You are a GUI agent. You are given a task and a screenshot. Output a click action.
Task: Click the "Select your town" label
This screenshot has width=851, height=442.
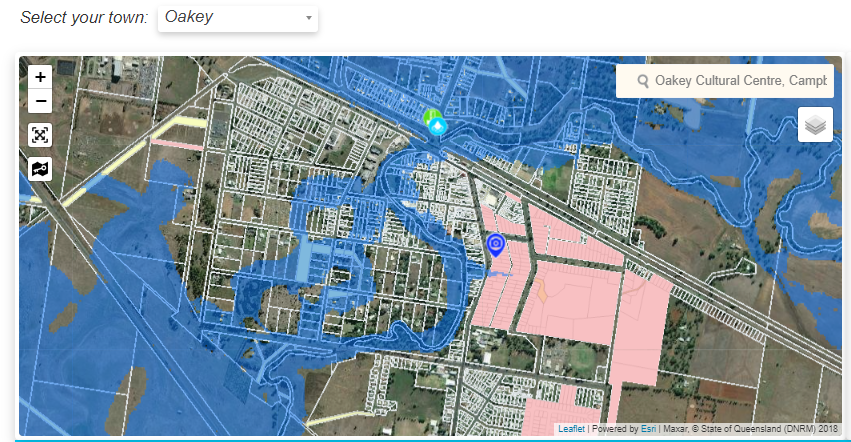pyautogui.click(x=84, y=18)
